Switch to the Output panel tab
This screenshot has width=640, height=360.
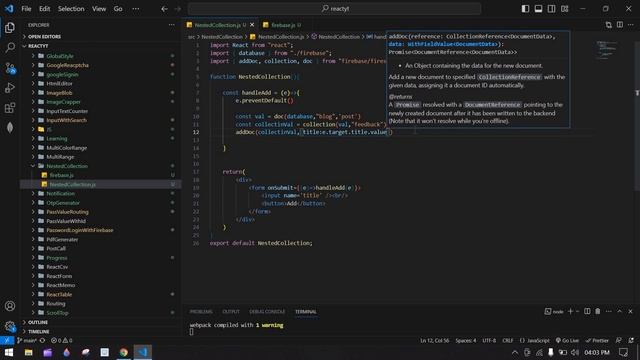231,312
